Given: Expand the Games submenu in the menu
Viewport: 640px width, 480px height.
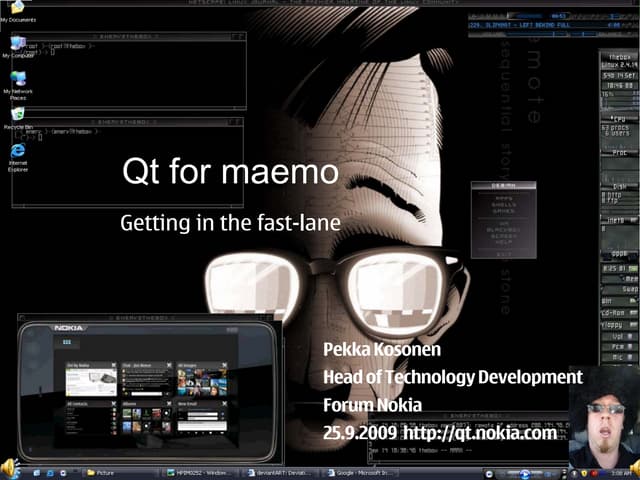Looking at the screenshot, I should (503, 212).
